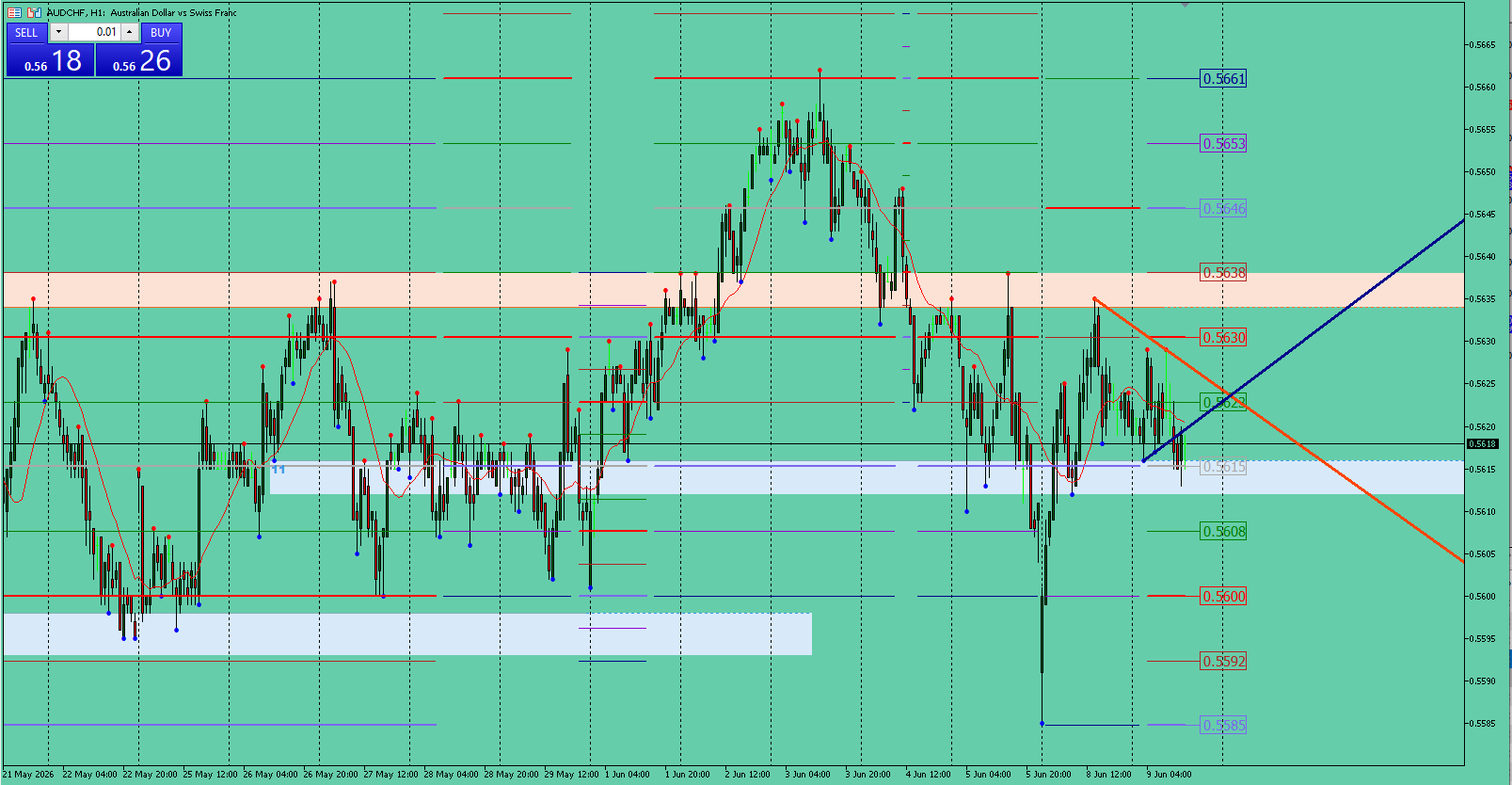Image resolution: width=1512 pixels, height=785 pixels.
Task: Toggle the one-click trading panel icon
Action: (x=14, y=12)
